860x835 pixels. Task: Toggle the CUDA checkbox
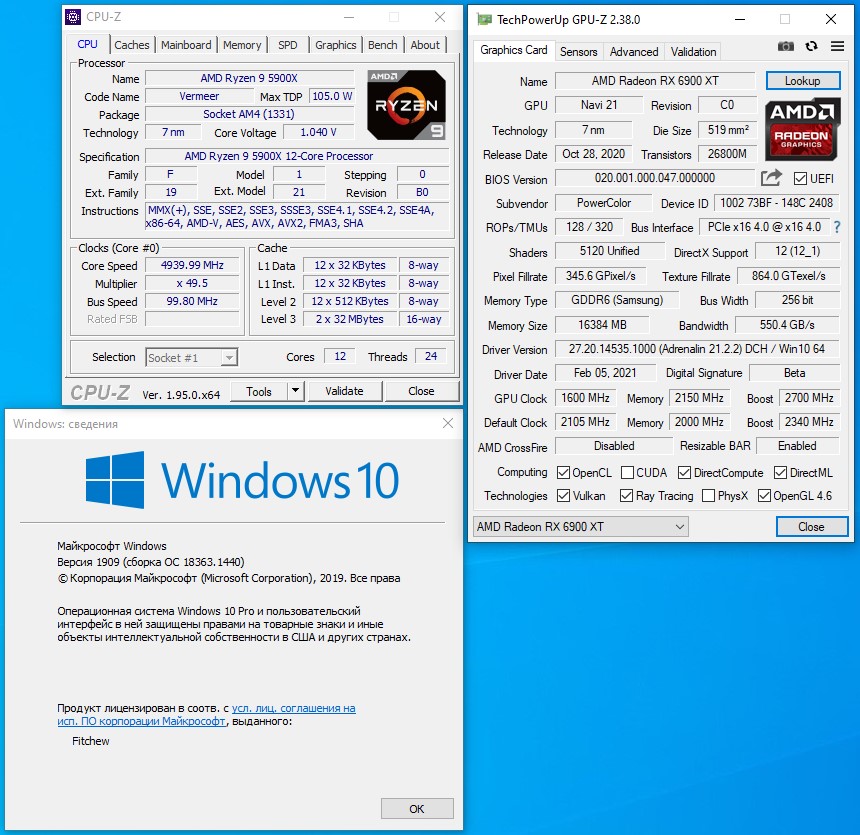click(627, 472)
